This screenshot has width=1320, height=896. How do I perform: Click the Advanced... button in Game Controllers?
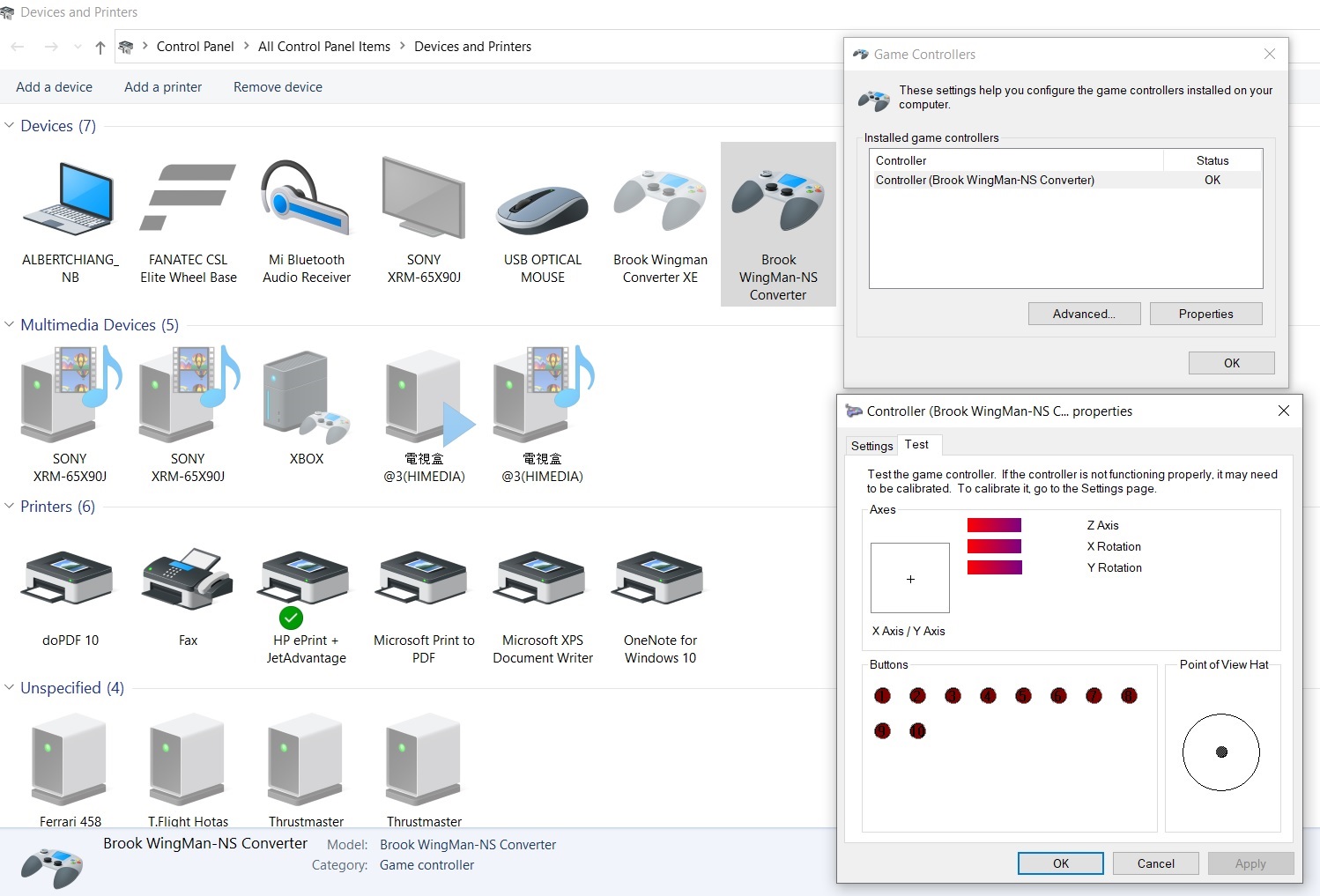[1084, 314]
